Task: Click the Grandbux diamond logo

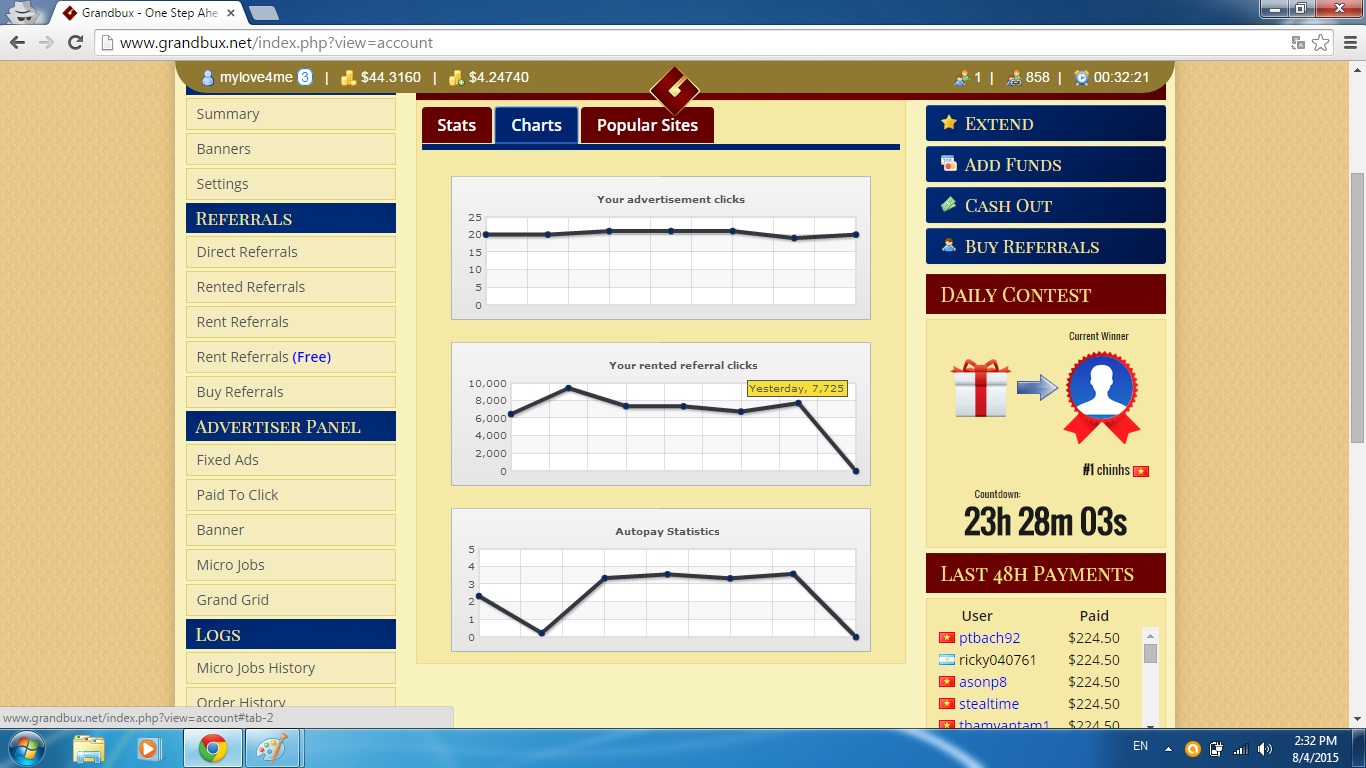Action: coord(674,91)
